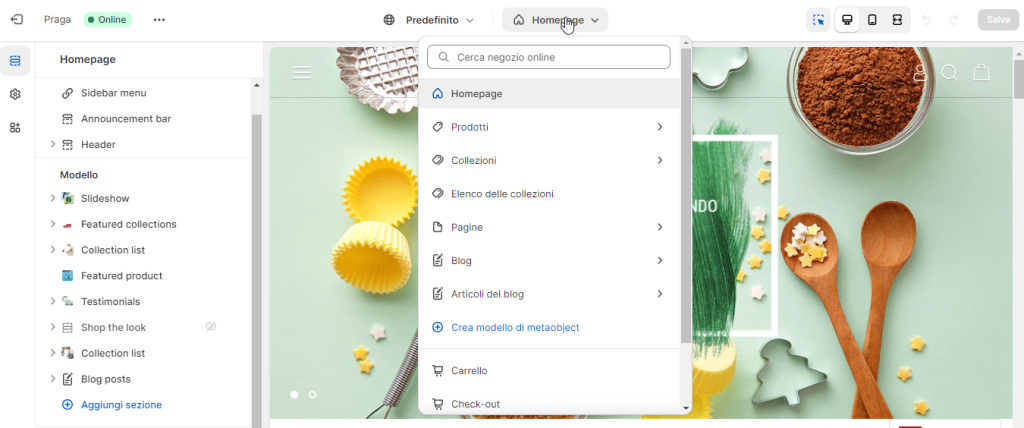
Task: Click the fullscreen preview icon
Action: click(x=897, y=20)
